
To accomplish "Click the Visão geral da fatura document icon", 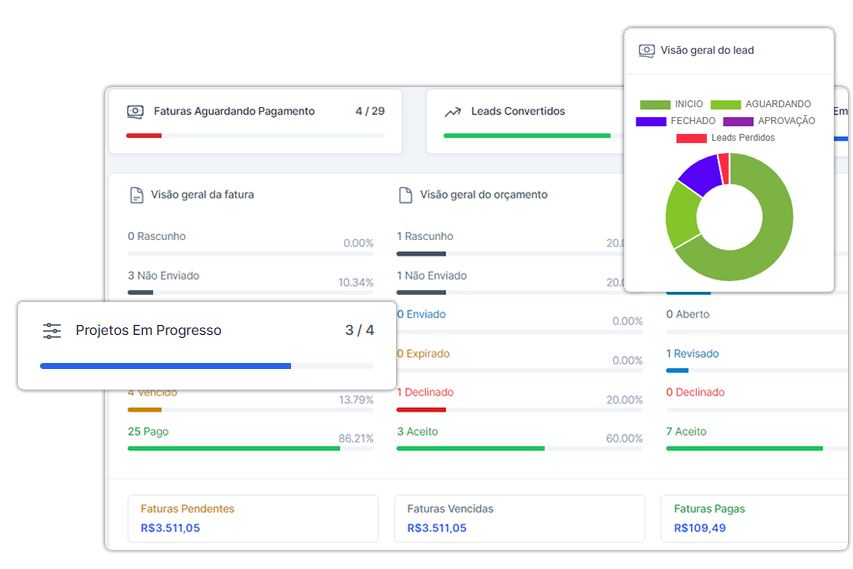I will click(136, 195).
